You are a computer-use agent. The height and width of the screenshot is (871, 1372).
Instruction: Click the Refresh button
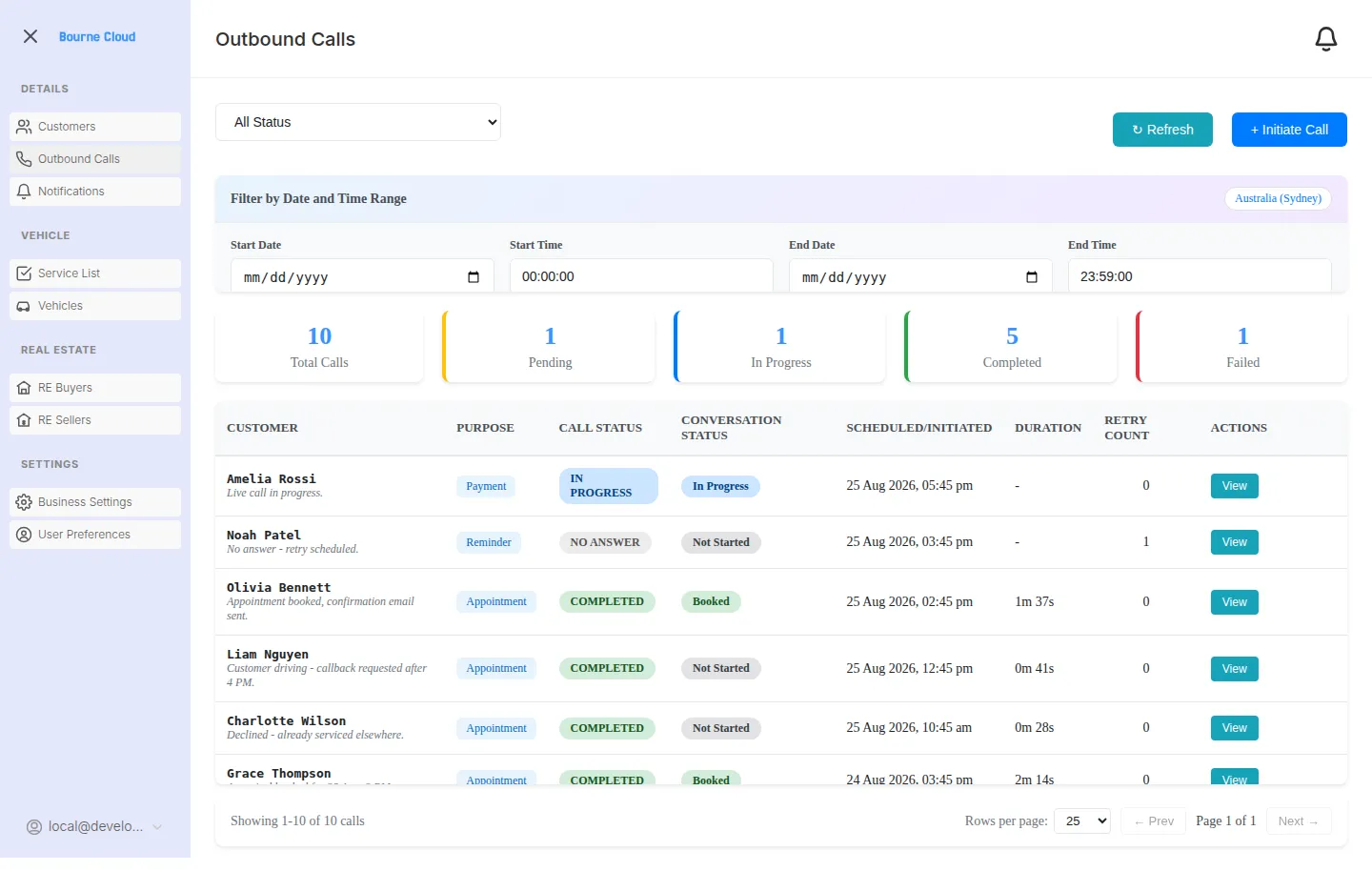point(1162,130)
